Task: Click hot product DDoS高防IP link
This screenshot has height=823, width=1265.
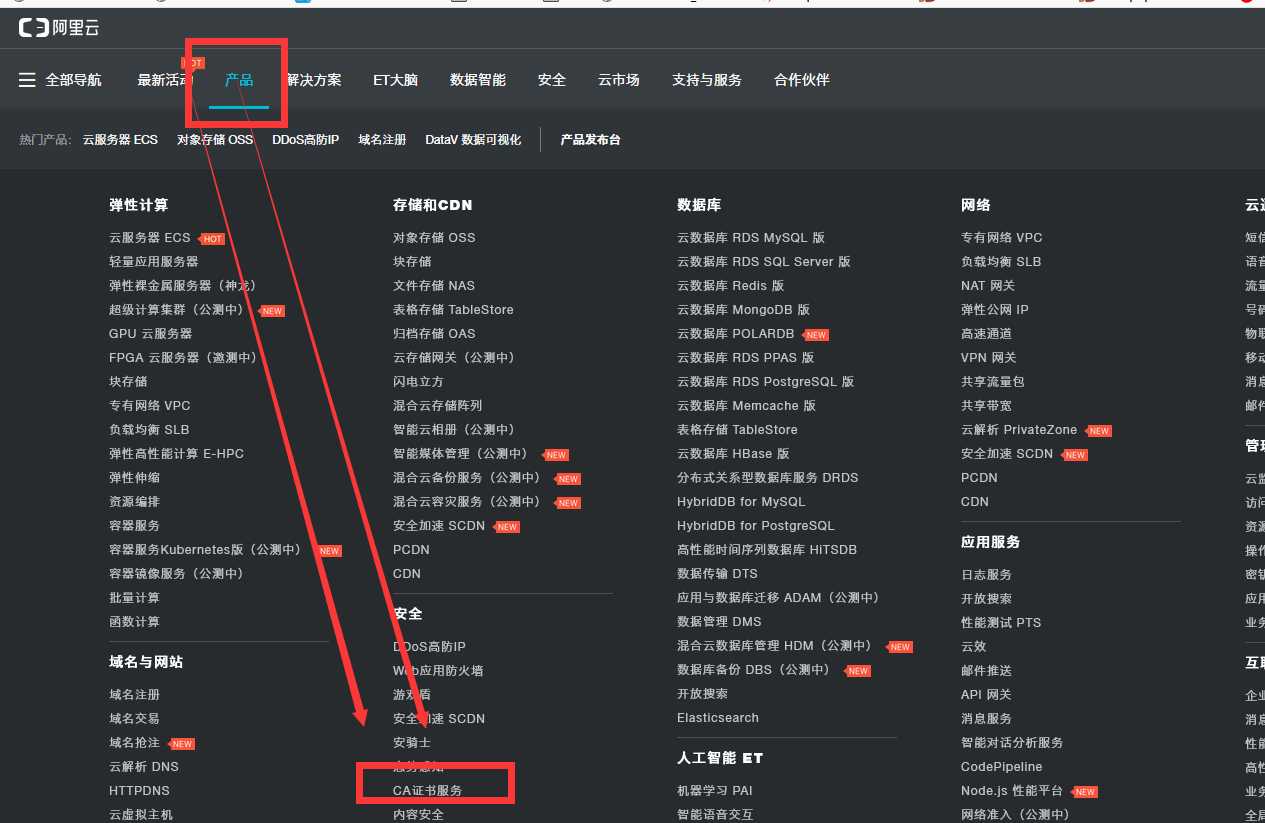Action: [305, 140]
